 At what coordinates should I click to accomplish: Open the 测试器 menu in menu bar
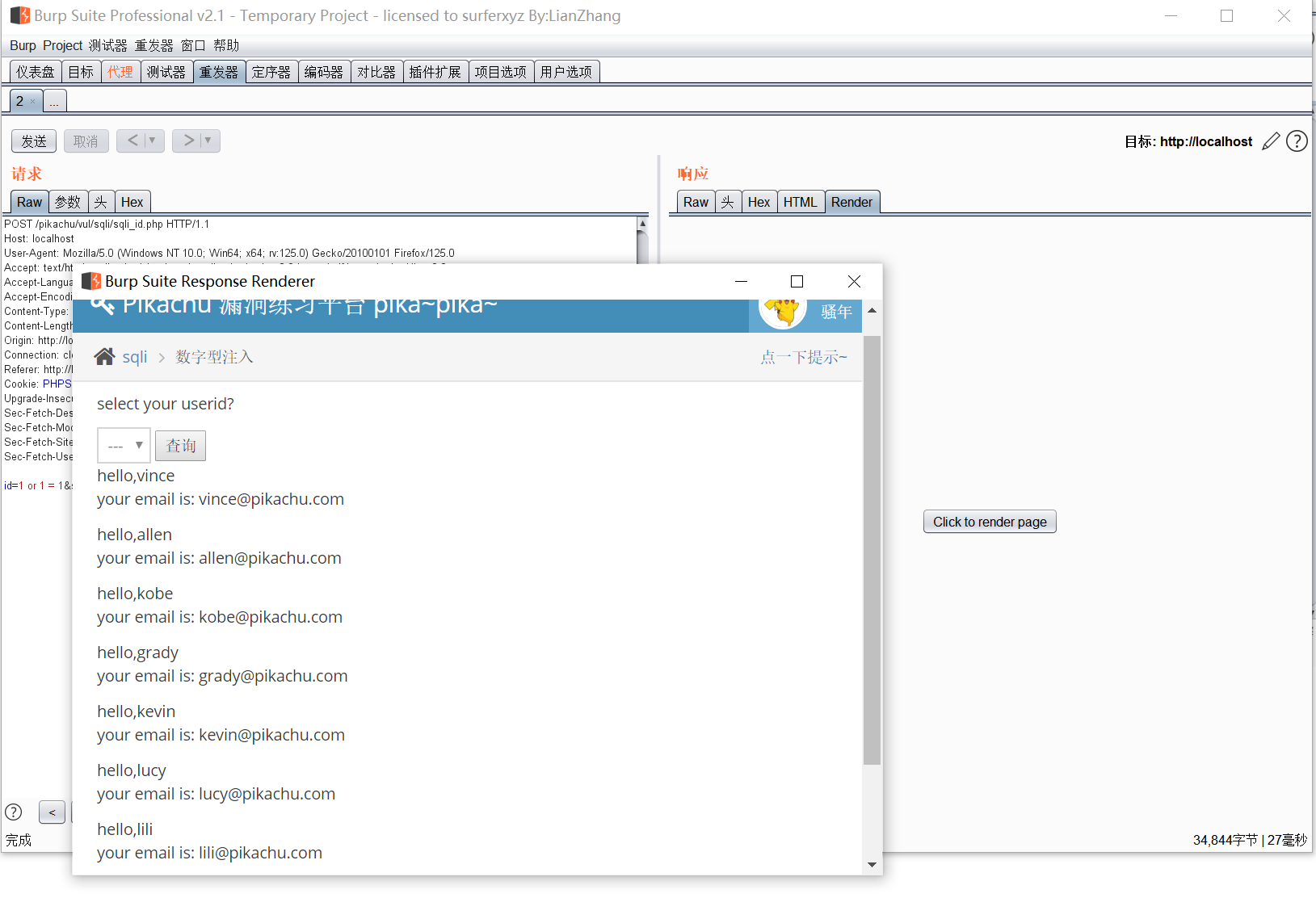(x=108, y=46)
